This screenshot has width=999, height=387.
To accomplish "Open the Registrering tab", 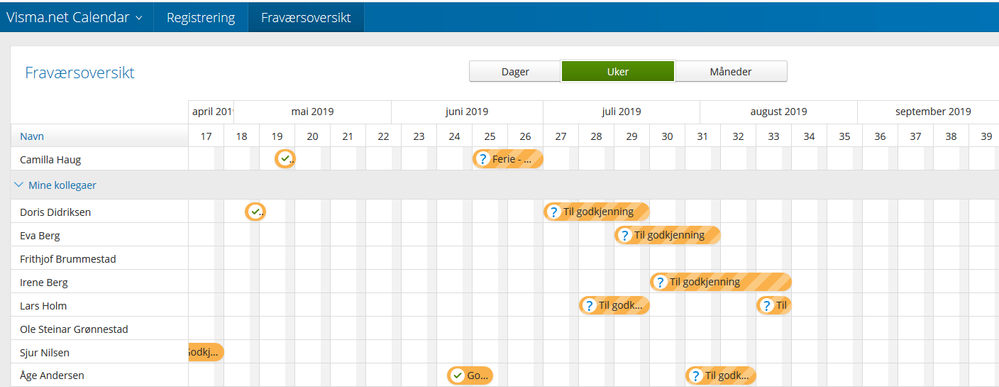I will coord(201,17).
